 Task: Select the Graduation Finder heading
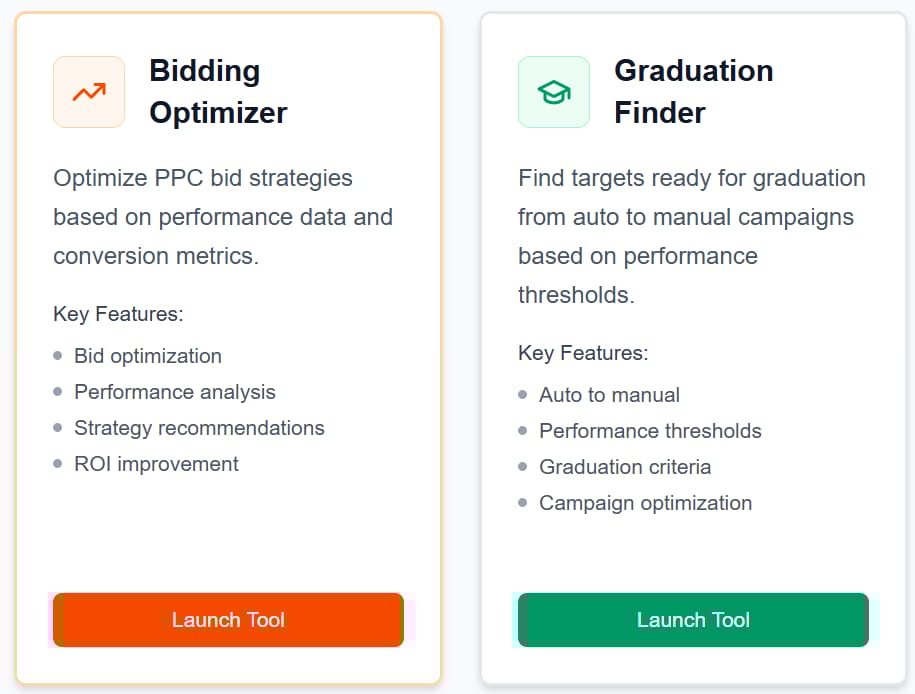693,91
